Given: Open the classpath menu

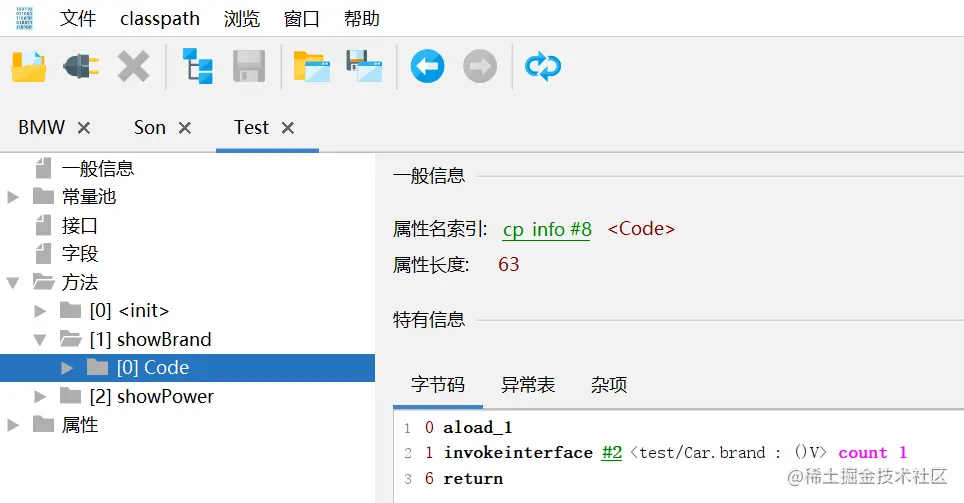Looking at the screenshot, I should tap(160, 19).
